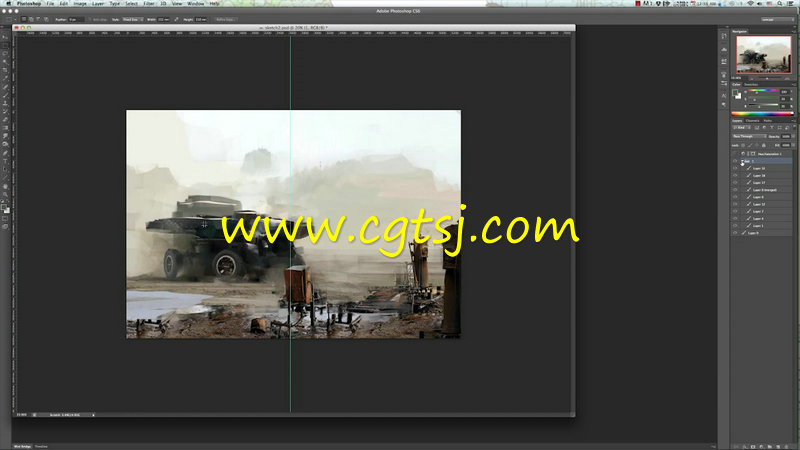Toggle visibility of Layer 0
The height and width of the screenshot is (450, 800).
click(735, 233)
